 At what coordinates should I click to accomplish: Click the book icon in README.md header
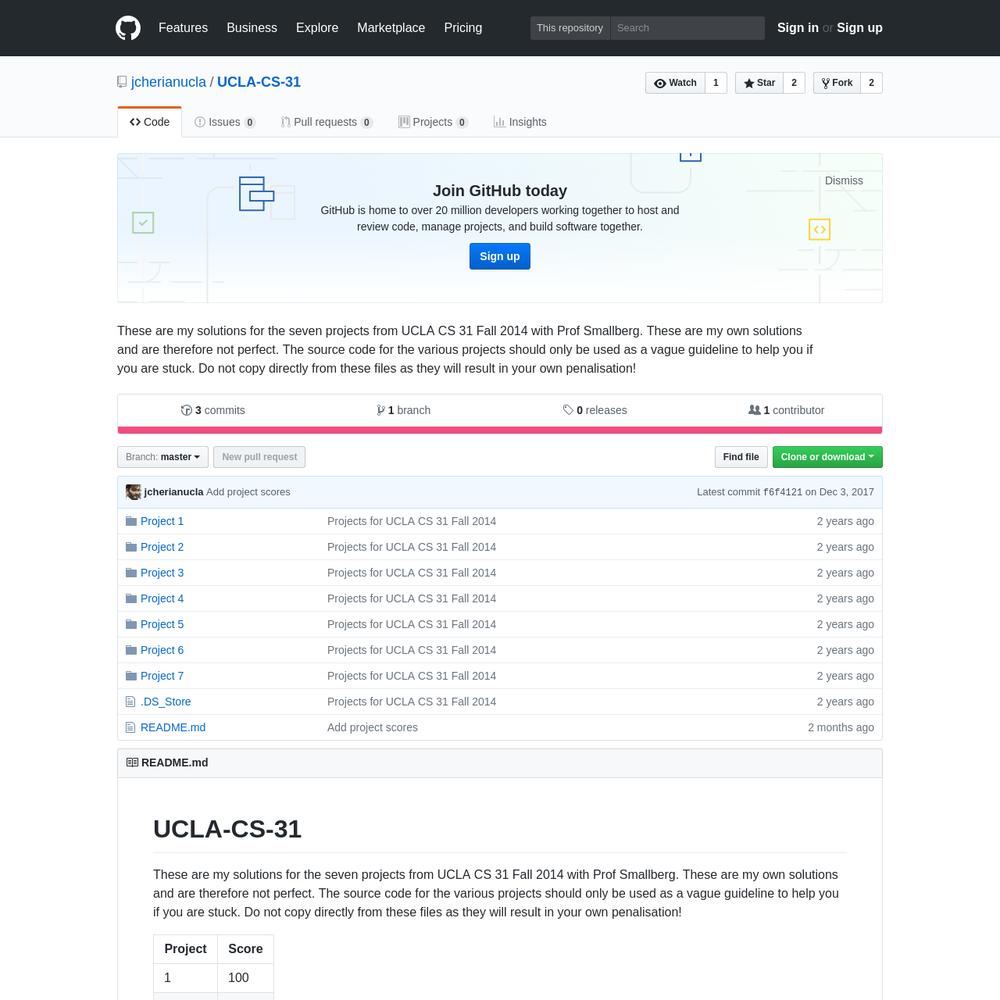point(132,762)
